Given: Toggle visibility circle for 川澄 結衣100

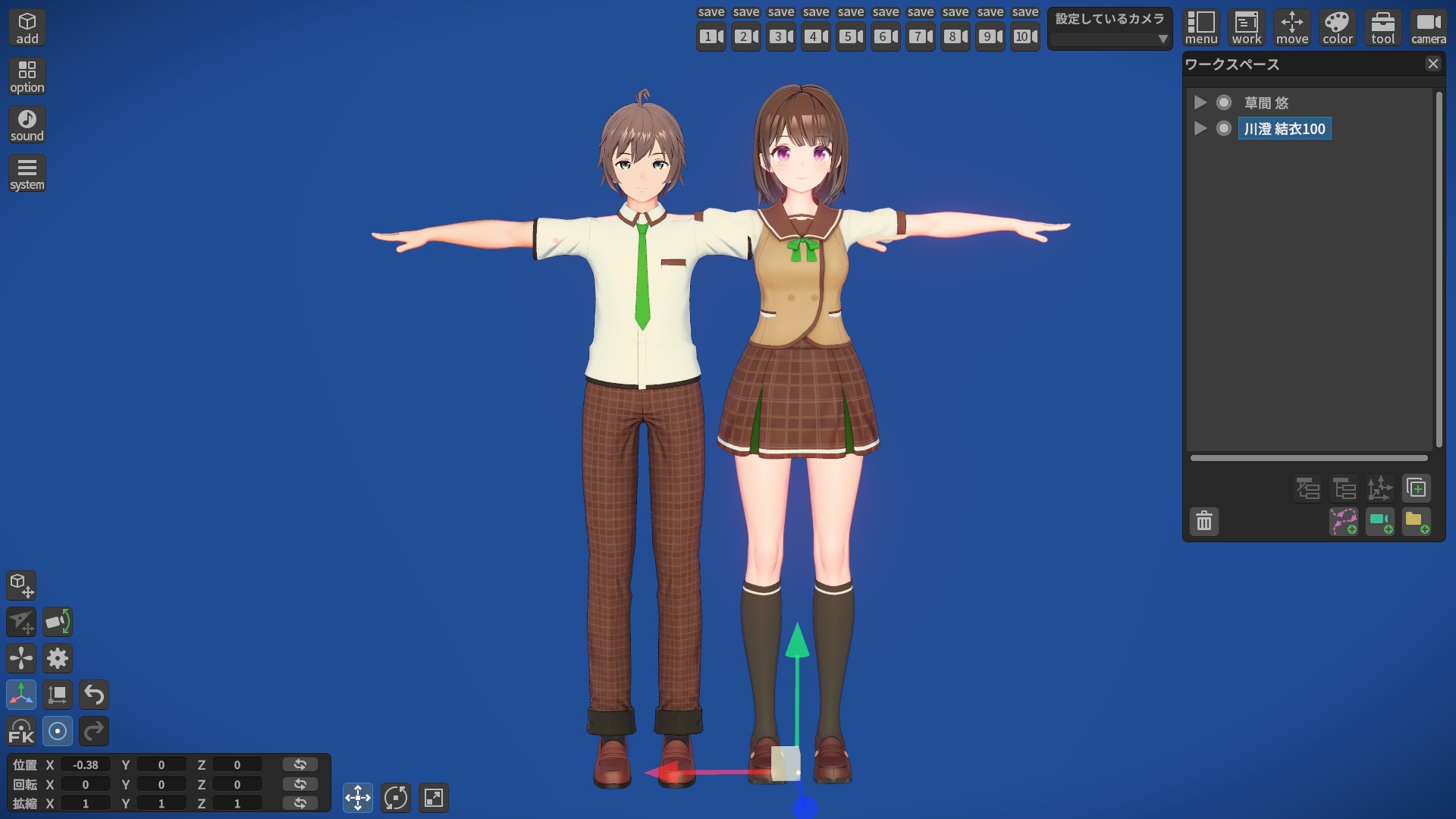Looking at the screenshot, I should click(1224, 129).
